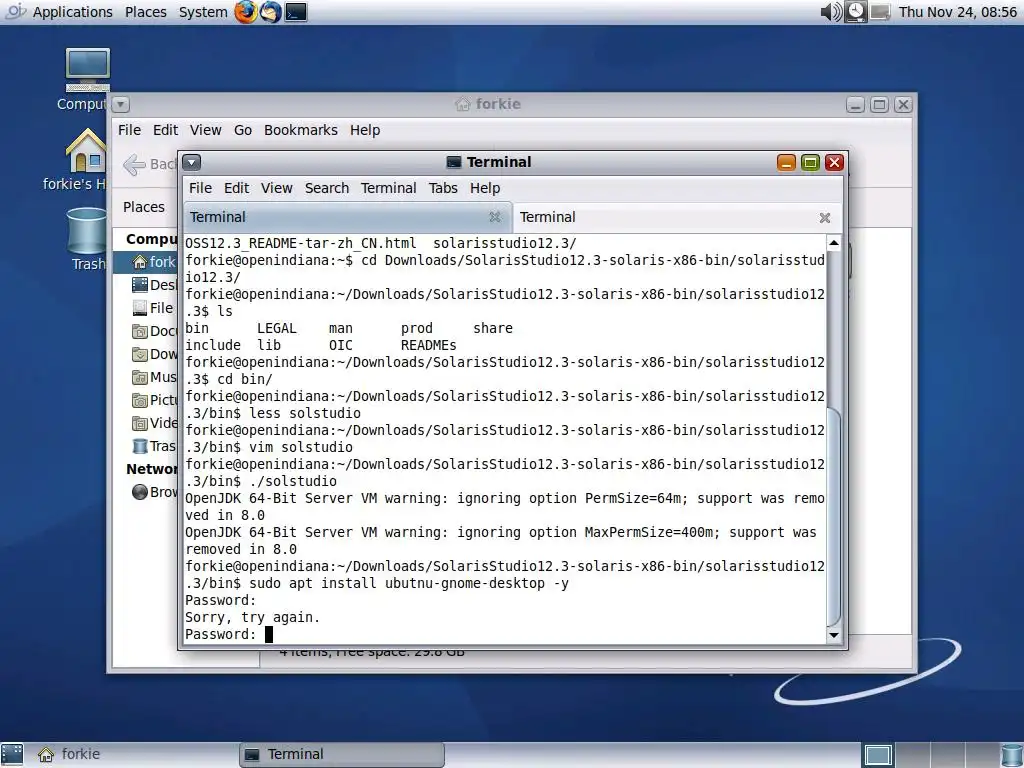Open the forkie file manager window menu button
The image size is (1024, 768).
point(121,104)
